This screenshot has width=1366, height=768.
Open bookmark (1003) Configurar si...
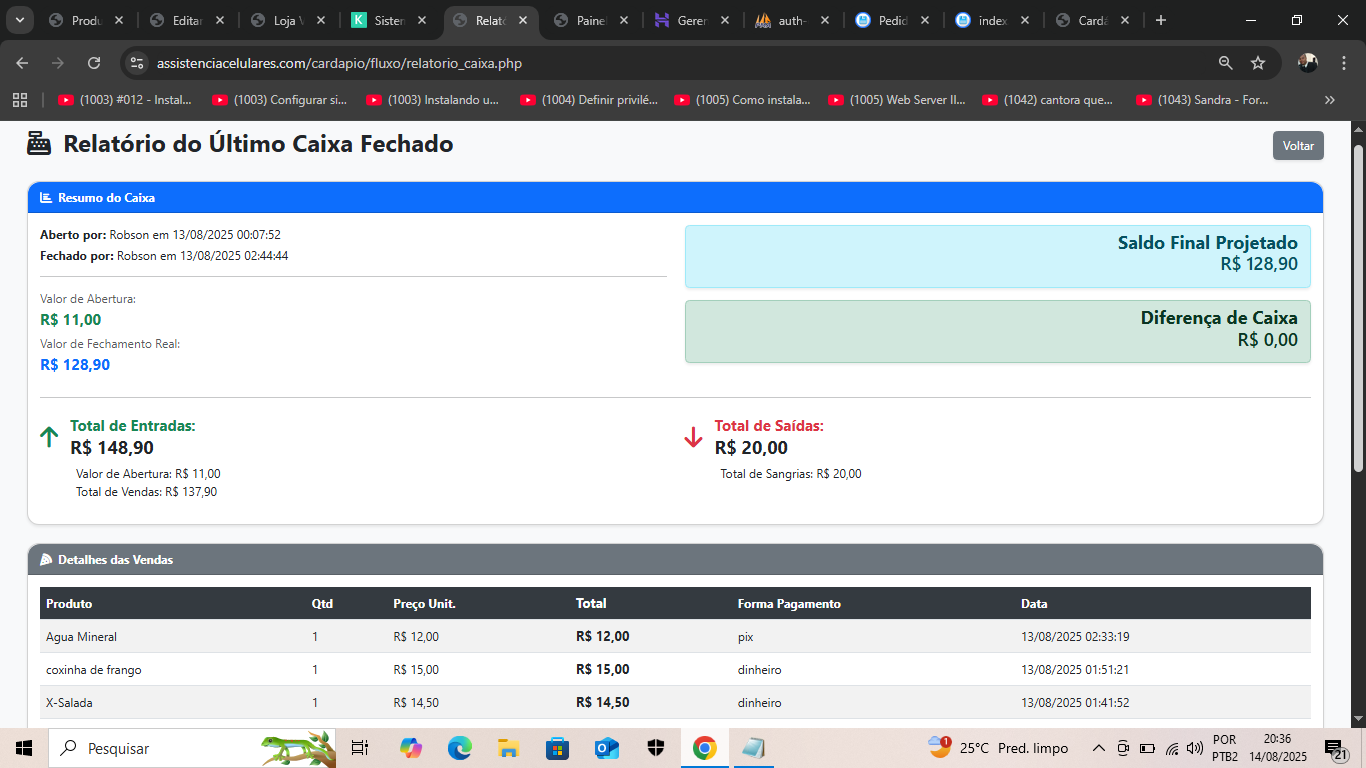coord(280,100)
